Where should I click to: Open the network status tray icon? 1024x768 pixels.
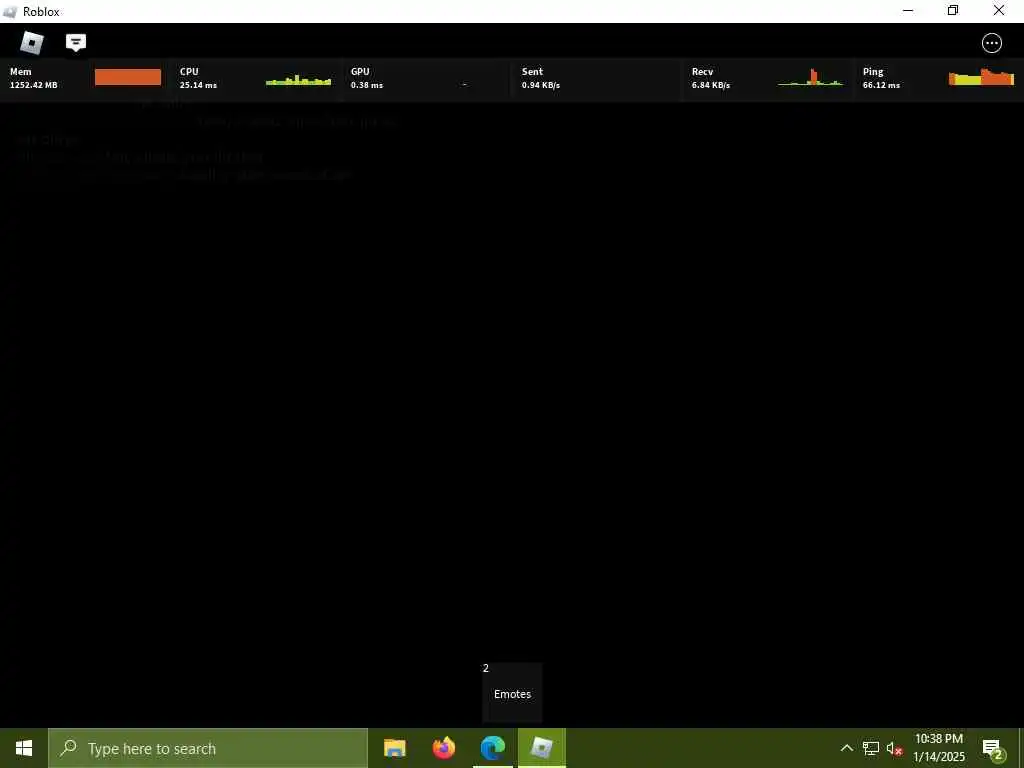tap(871, 748)
